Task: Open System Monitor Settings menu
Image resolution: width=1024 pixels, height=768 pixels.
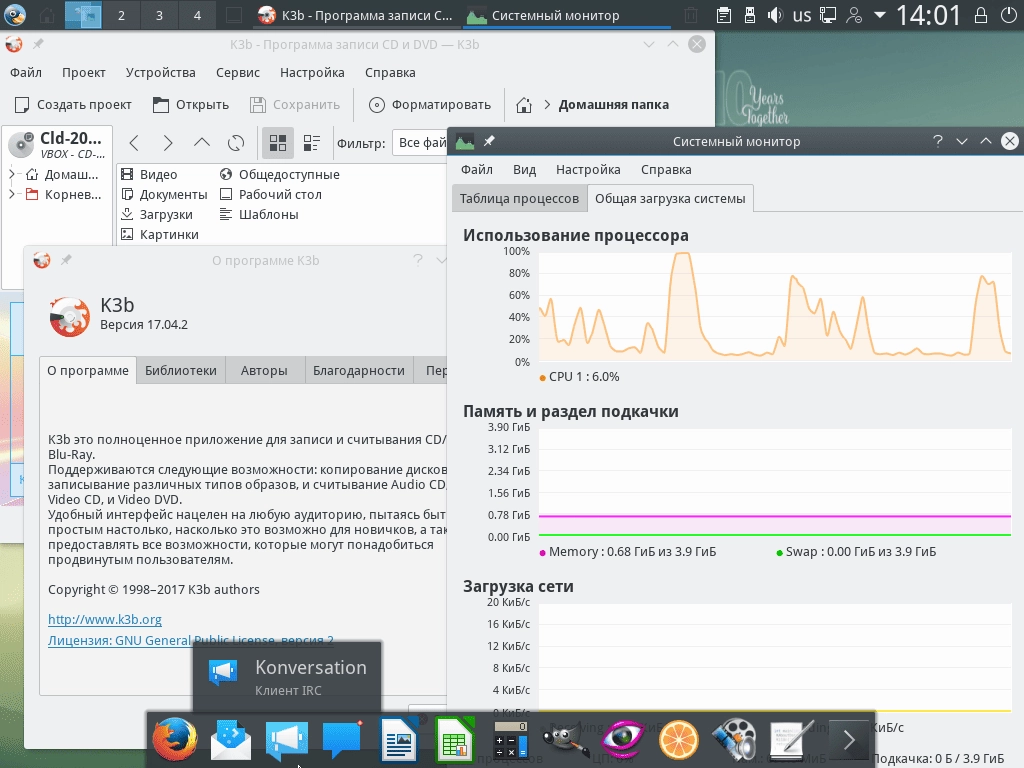Action: [588, 170]
